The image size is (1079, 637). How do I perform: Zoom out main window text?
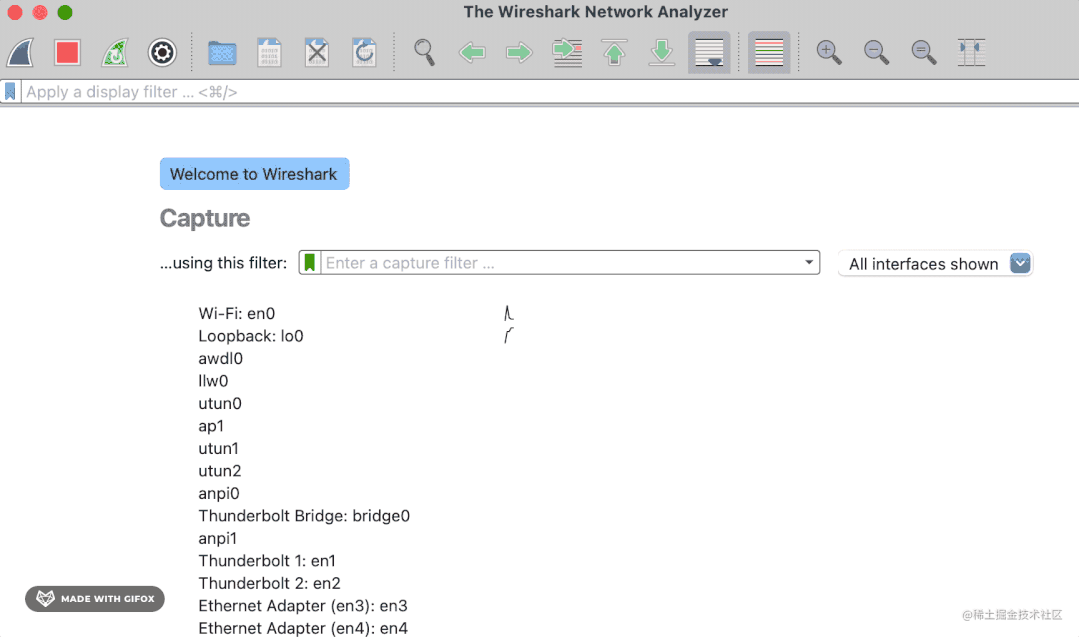point(877,52)
